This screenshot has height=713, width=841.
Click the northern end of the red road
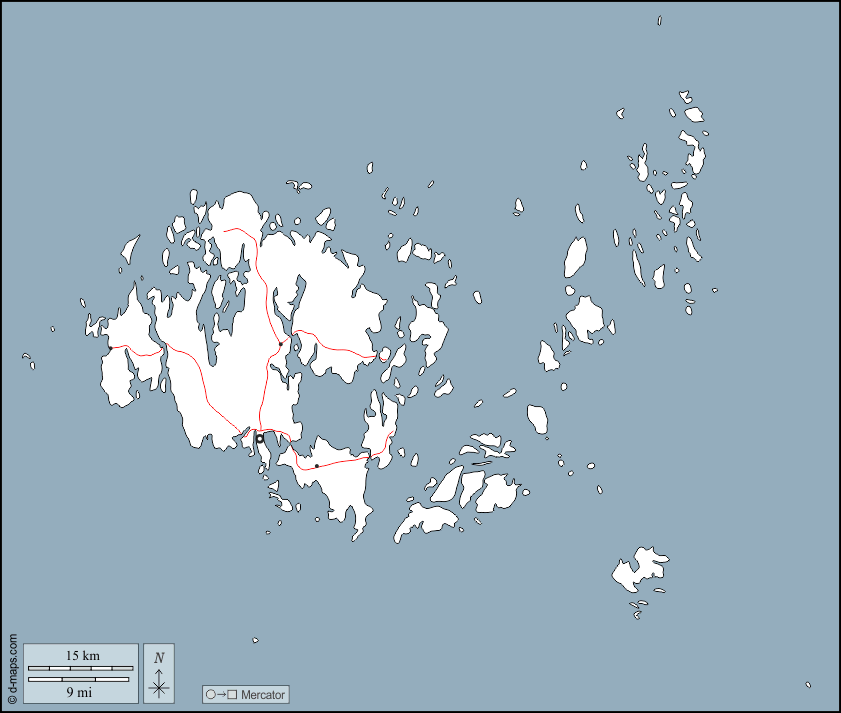coord(226,230)
